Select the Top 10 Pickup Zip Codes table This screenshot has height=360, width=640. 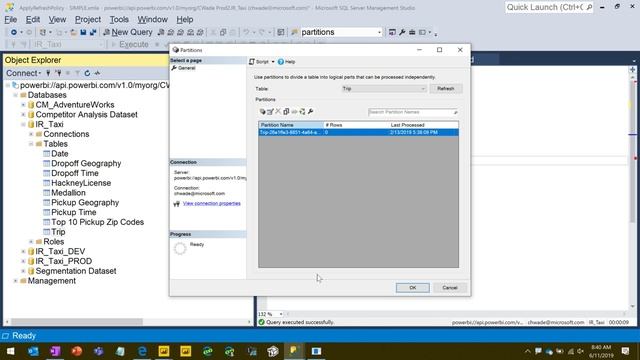point(98,222)
